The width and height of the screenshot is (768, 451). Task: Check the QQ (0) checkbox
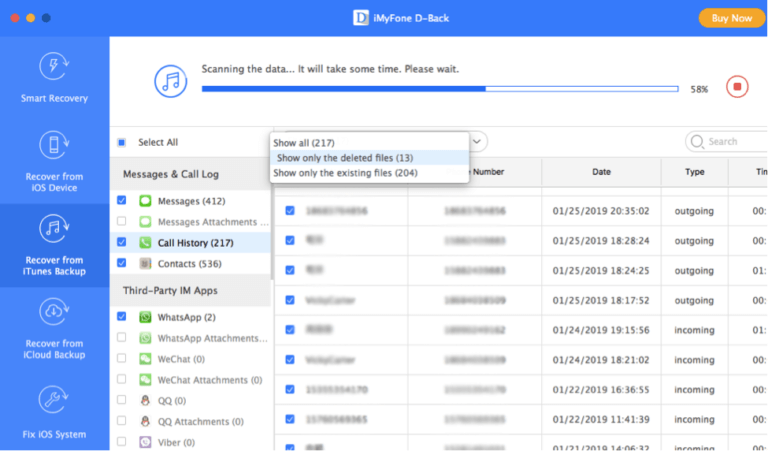click(121, 400)
